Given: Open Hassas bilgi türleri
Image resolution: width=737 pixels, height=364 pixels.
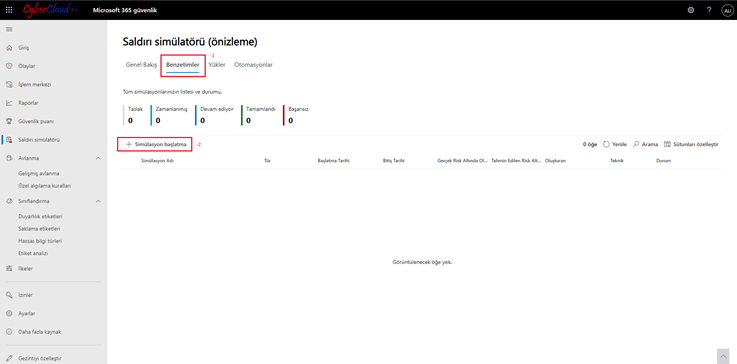Looking at the screenshot, I should tap(40, 241).
